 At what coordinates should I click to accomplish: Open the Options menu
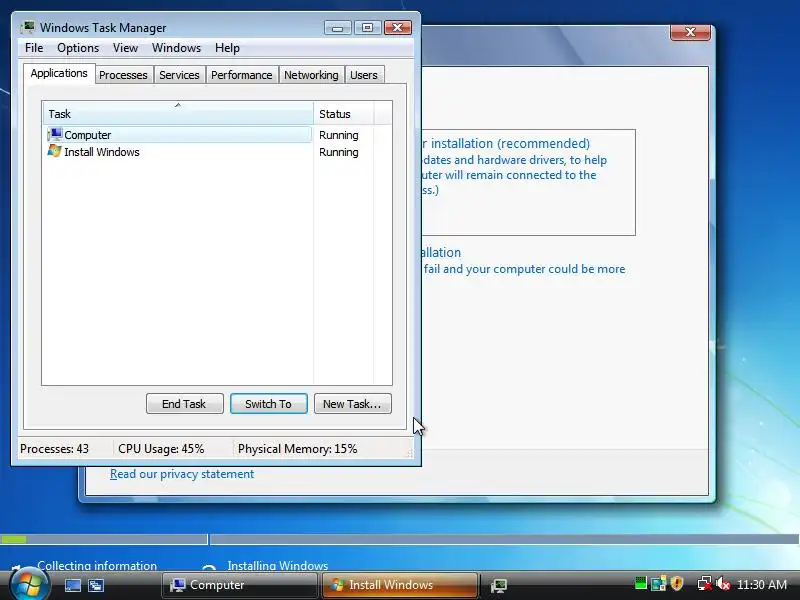coord(78,48)
